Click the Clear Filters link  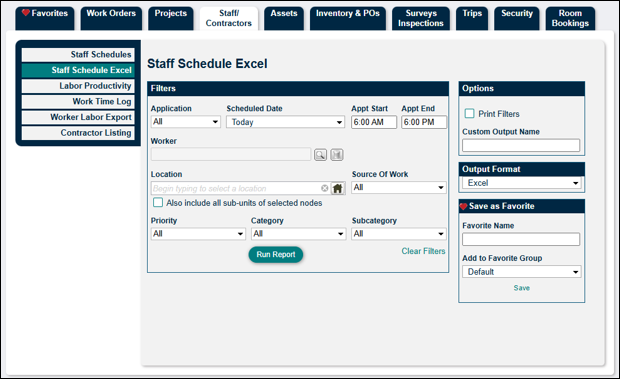coord(423,251)
